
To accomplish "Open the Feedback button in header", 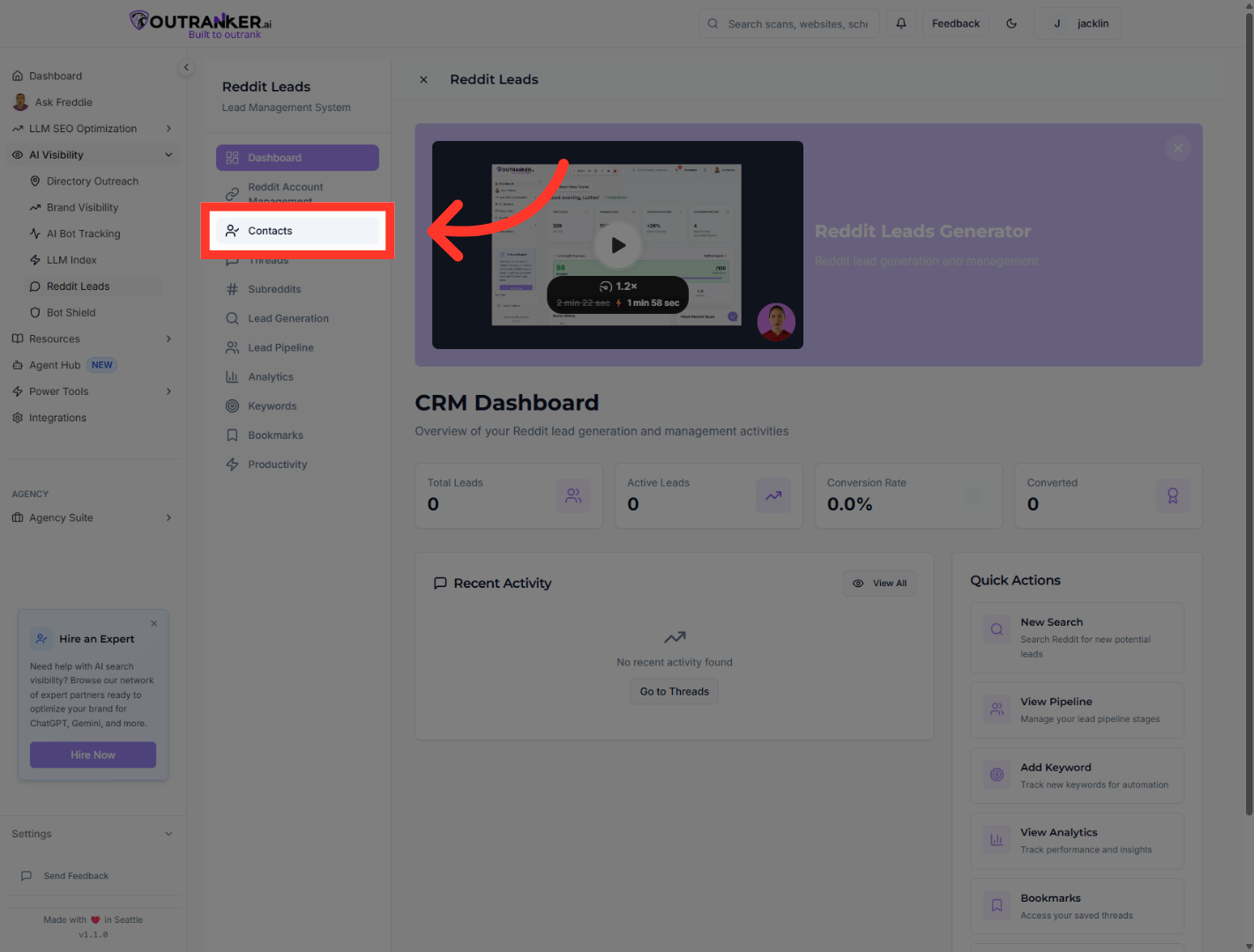I will [x=956, y=24].
